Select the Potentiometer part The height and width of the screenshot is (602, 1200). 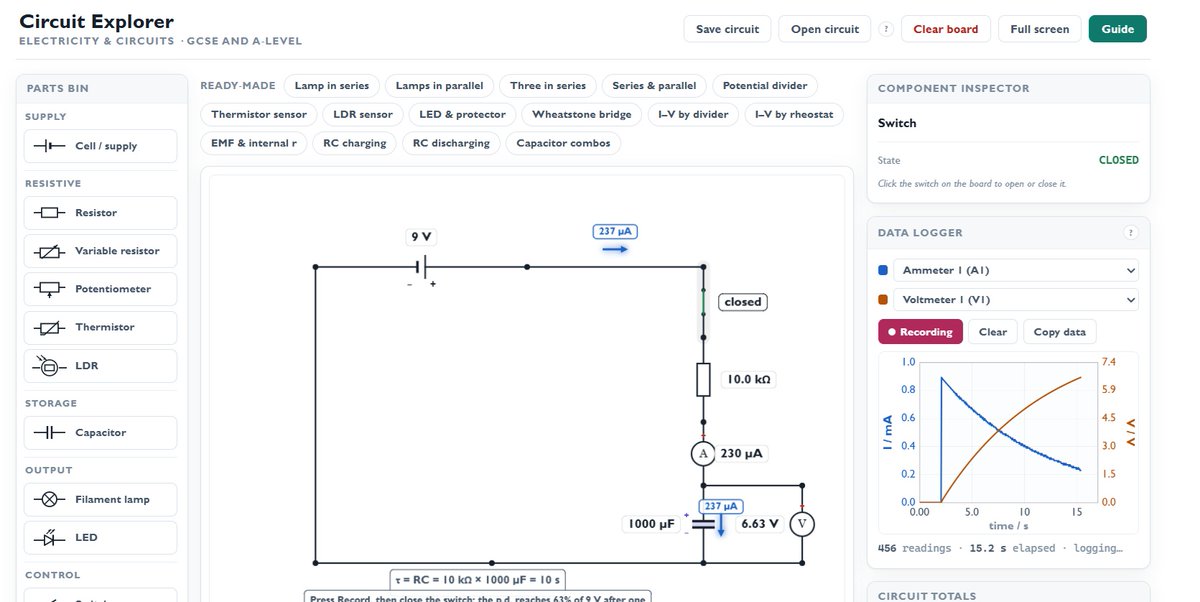100,289
